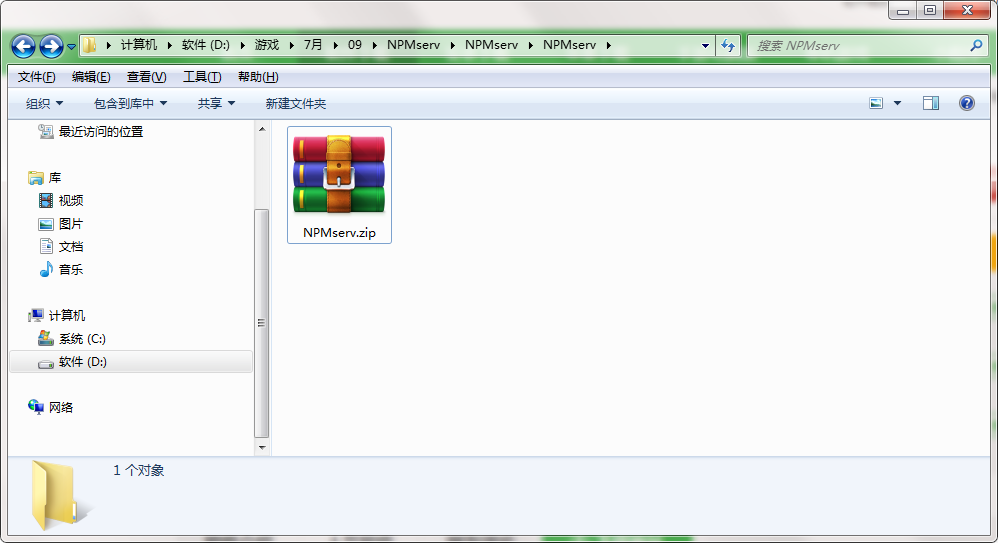Click the 音乐 note icon
998x543 pixels.
click(46, 269)
